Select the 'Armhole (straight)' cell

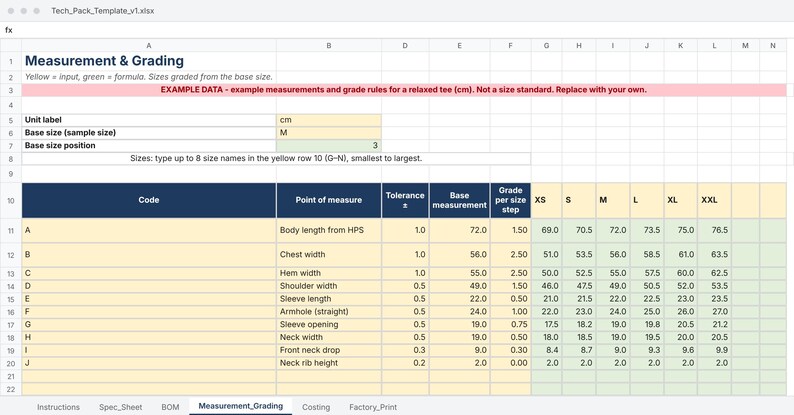pyautogui.click(x=329, y=312)
